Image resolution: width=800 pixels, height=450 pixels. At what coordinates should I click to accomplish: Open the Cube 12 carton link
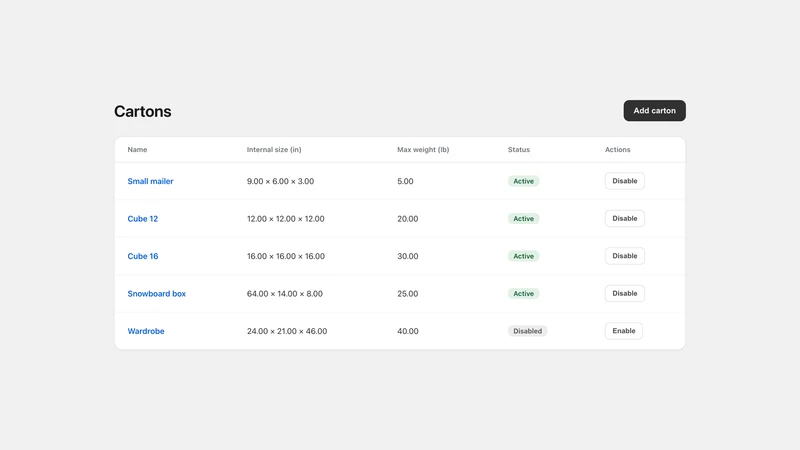(143, 218)
